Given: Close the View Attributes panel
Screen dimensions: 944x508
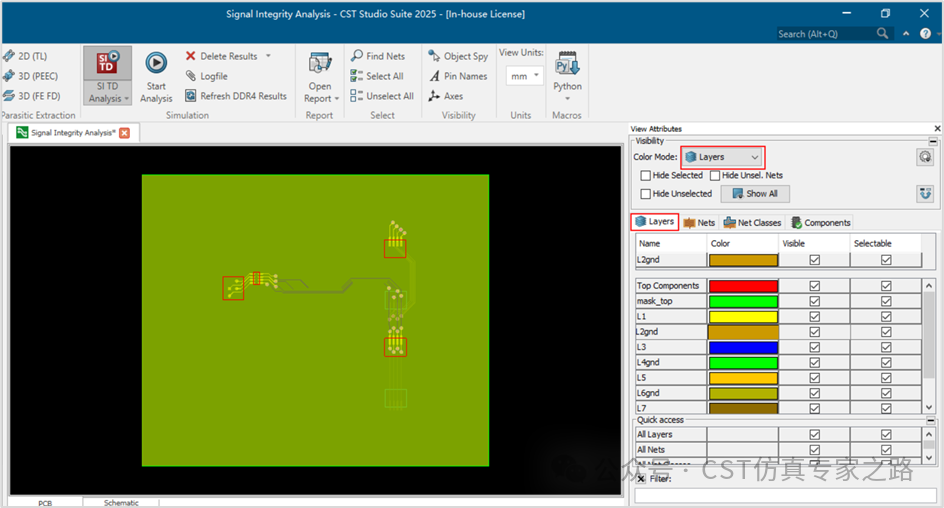Looking at the screenshot, I should click(937, 128).
